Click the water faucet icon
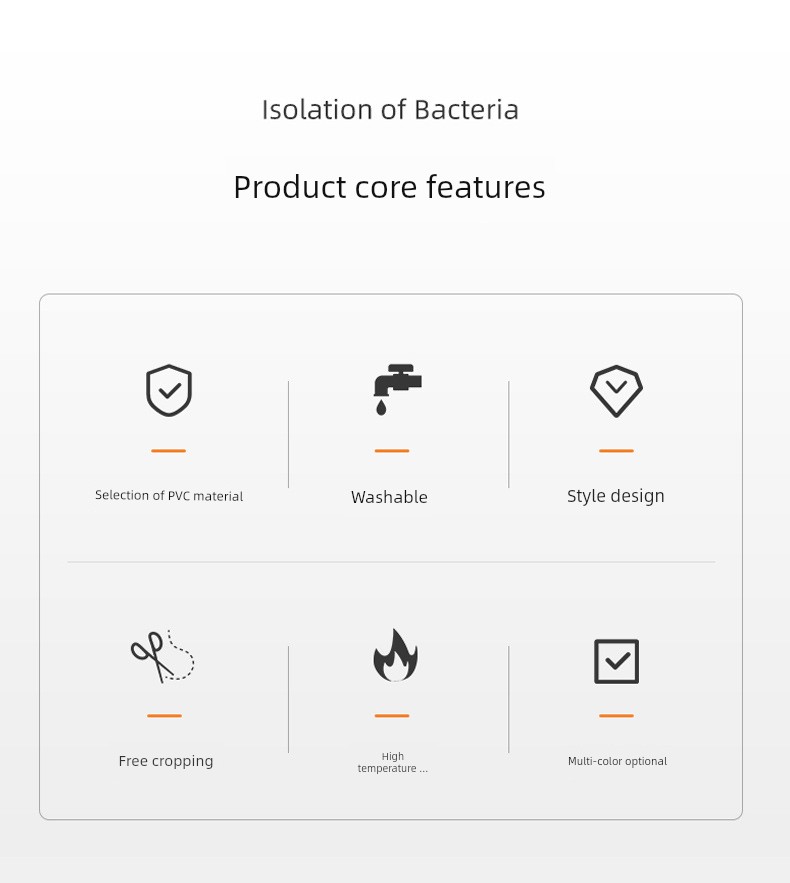 pyautogui.click(x=398, y=390)
